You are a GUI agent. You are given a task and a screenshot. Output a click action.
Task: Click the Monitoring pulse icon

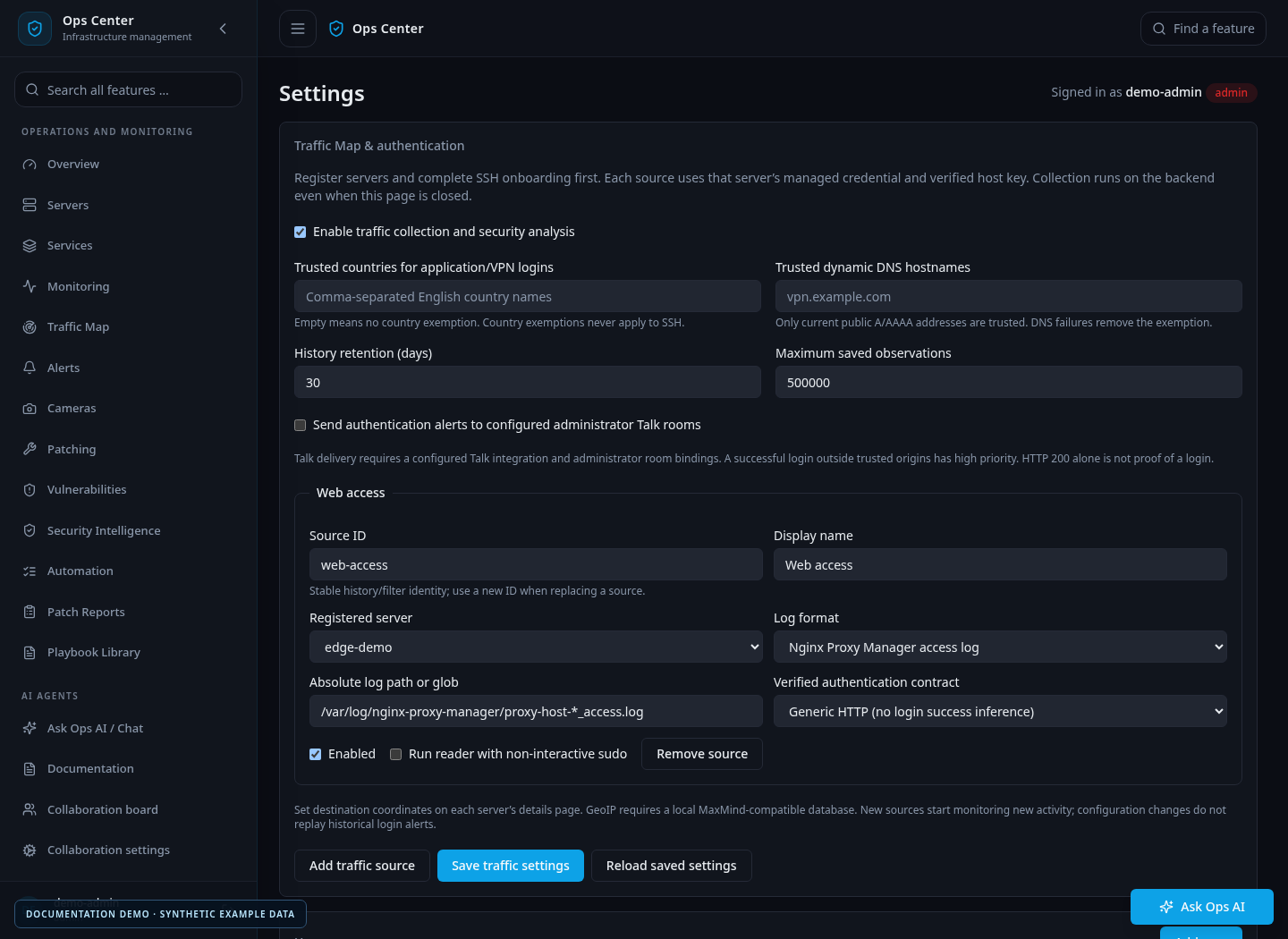point(30,287)
